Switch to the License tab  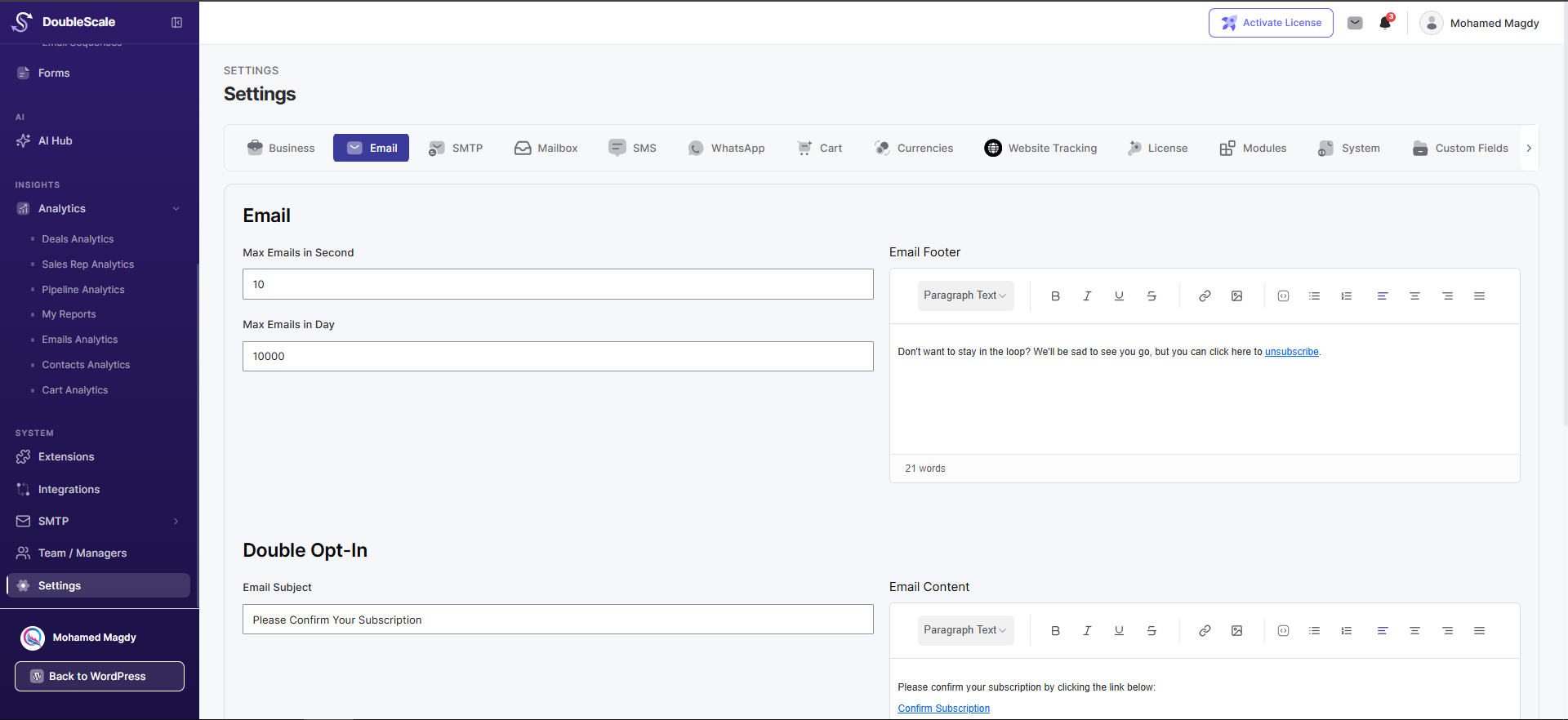1157,148
